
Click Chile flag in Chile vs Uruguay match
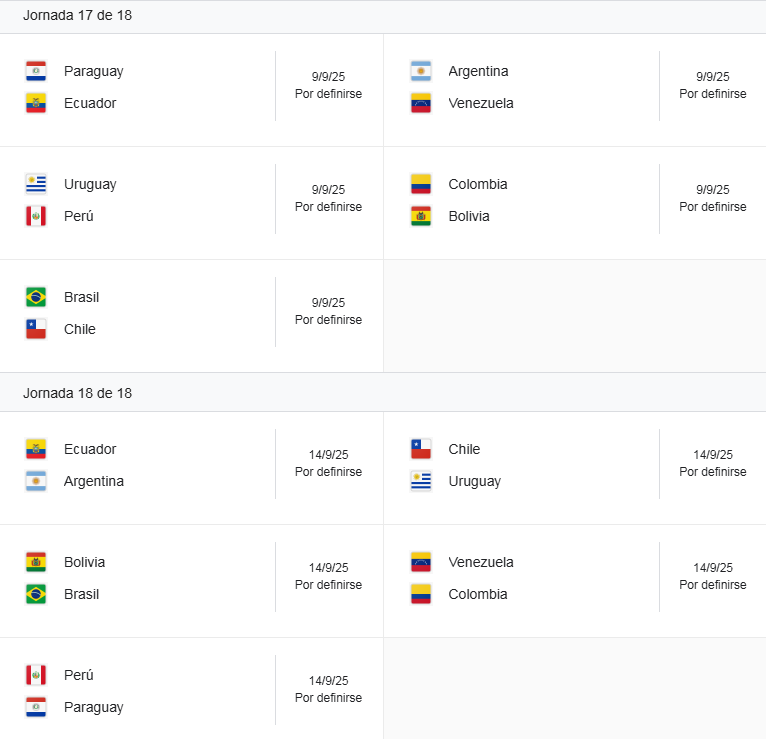pos(421,449)
